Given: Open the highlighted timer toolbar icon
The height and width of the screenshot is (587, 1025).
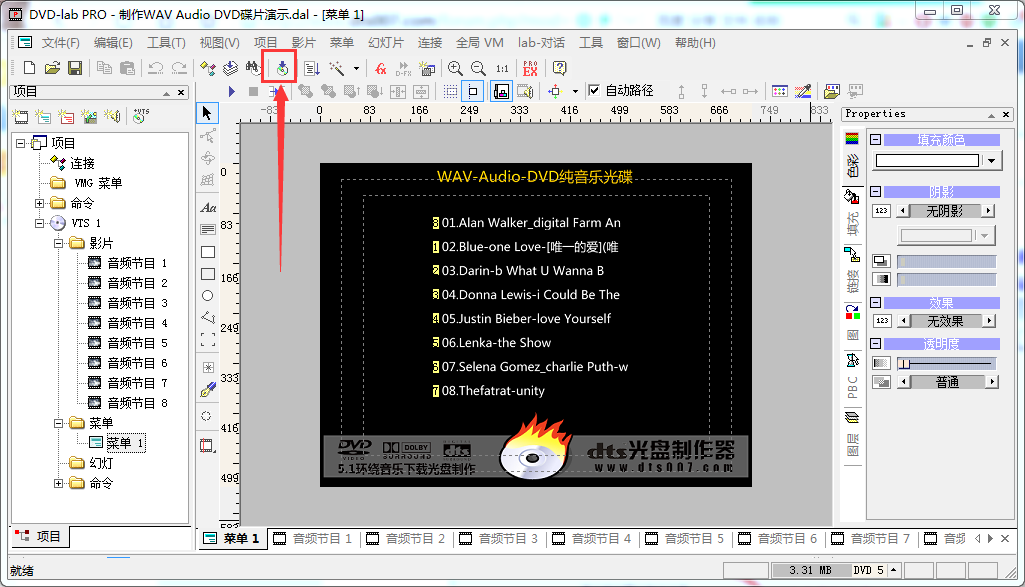Looking at the screenshot, I should (283, 68).
